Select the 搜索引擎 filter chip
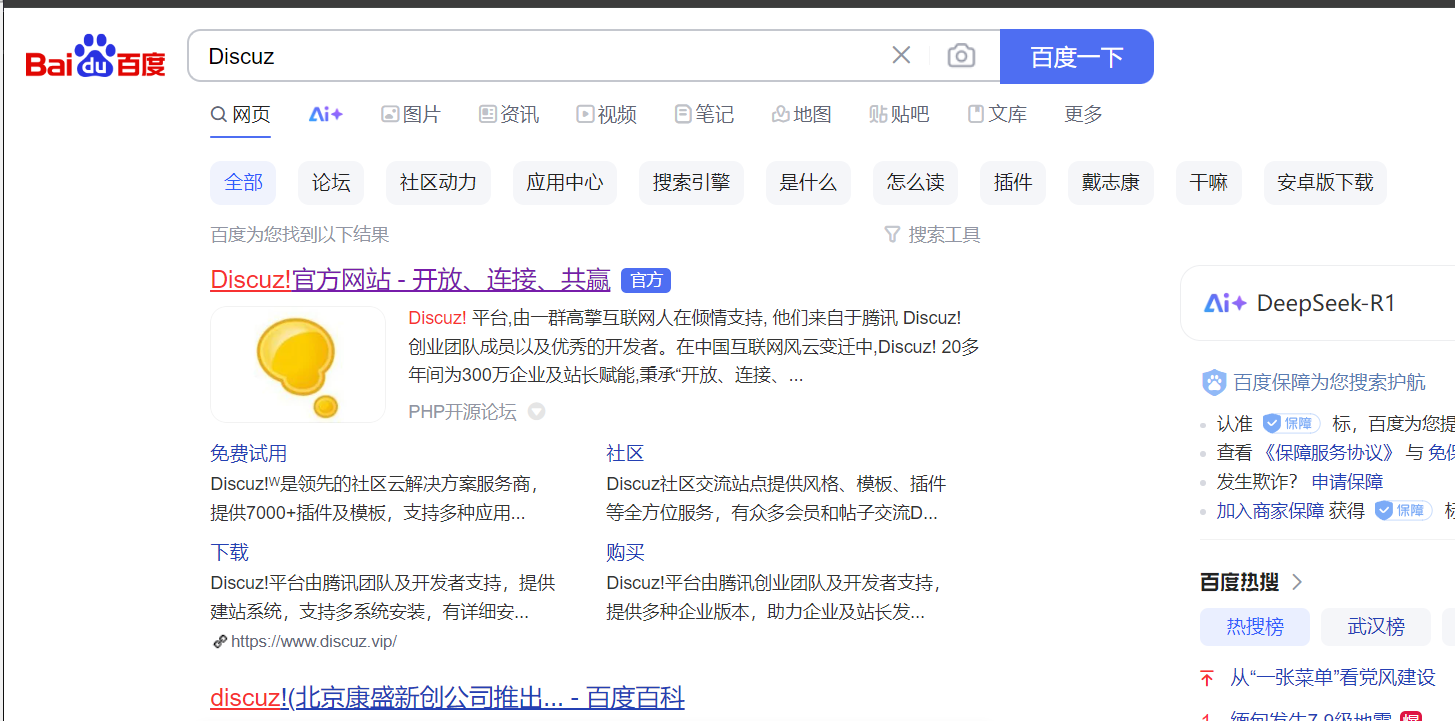 point(691,183)
